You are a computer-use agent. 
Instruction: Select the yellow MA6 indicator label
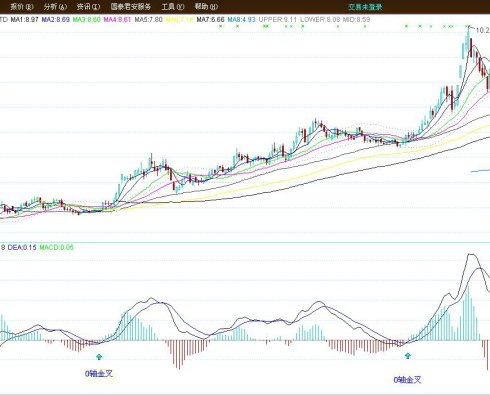tap(180, 20)
